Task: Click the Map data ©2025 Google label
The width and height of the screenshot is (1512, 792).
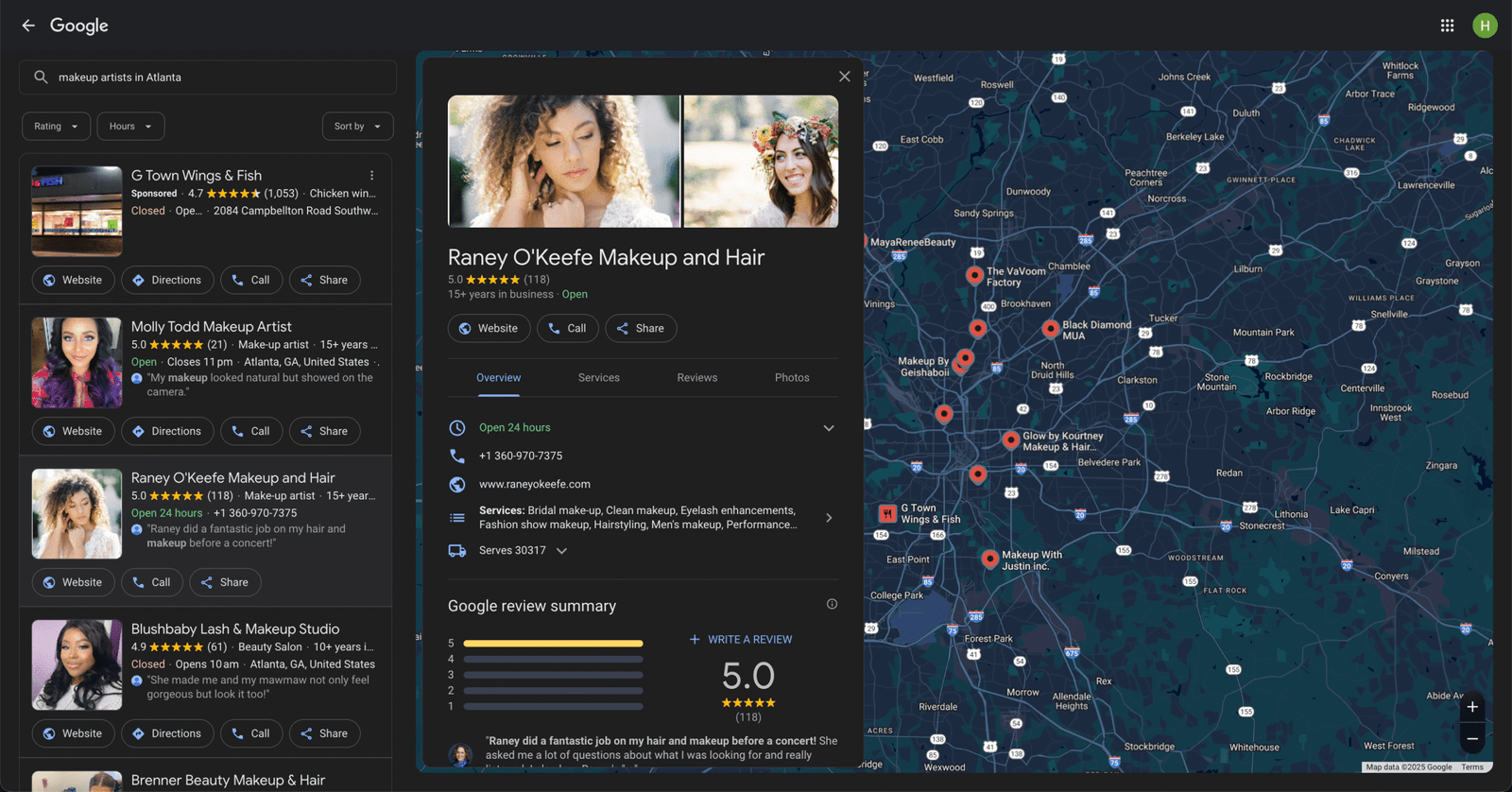Action: click(1409, 767)
